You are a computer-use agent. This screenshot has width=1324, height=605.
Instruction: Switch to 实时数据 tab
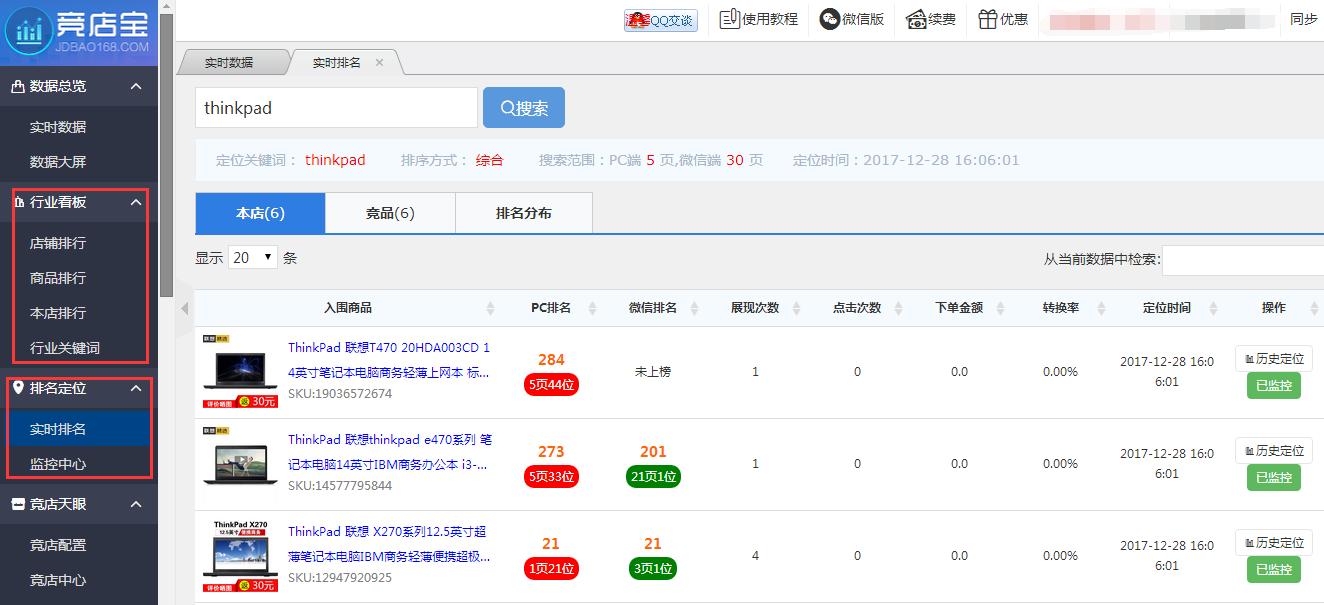click(x=230, y=62)
